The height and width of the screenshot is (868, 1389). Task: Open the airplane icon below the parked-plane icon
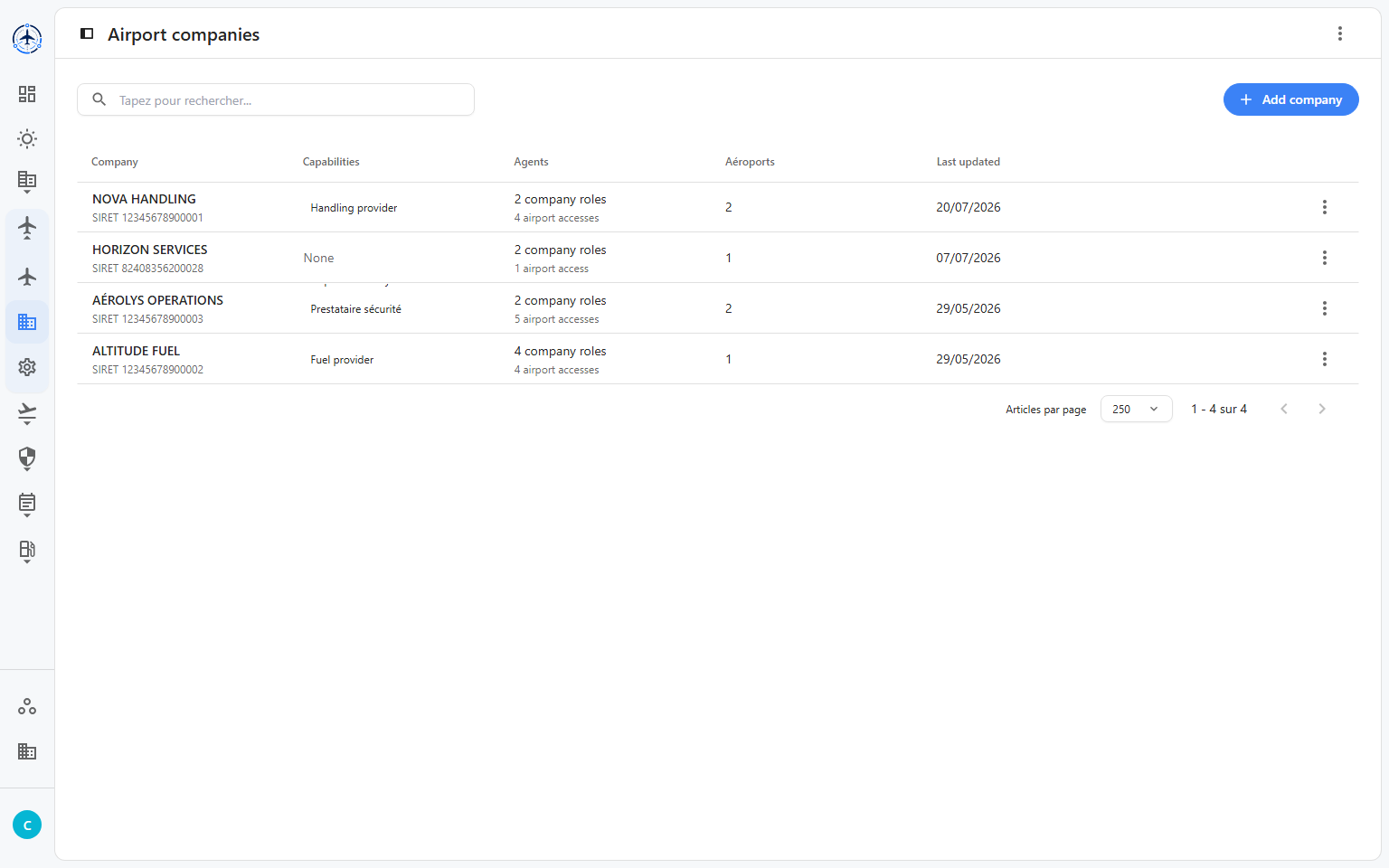pos(27,277)
